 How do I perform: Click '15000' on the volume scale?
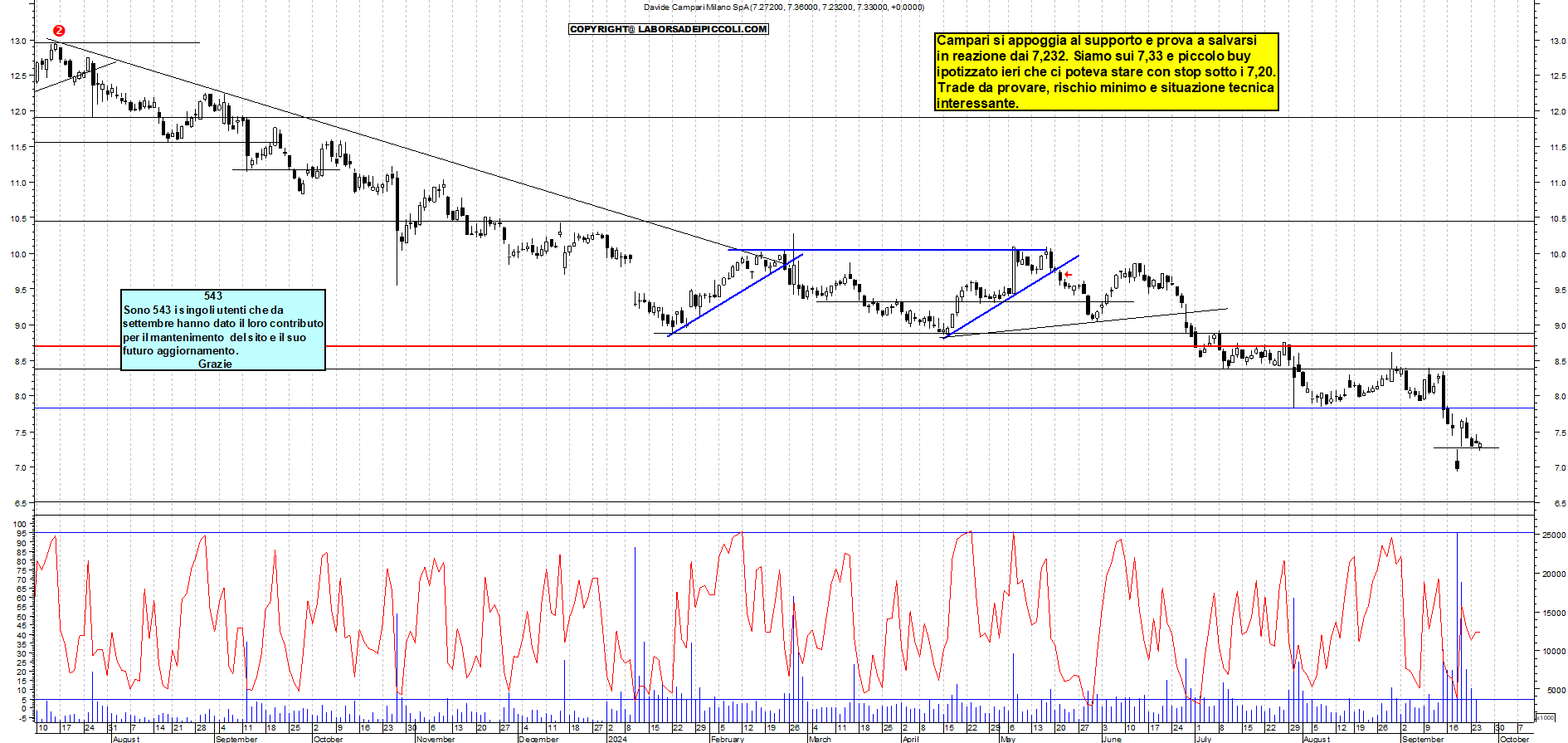[1554, 613]
